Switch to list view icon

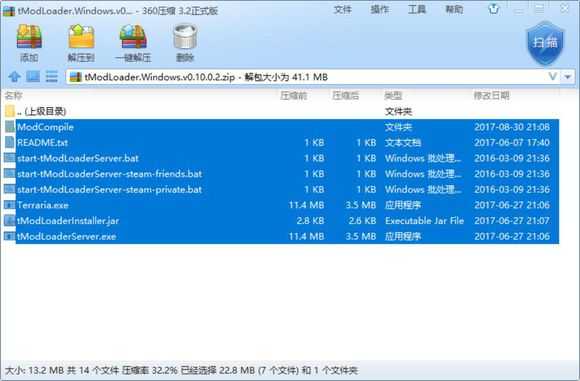point(52,77)
